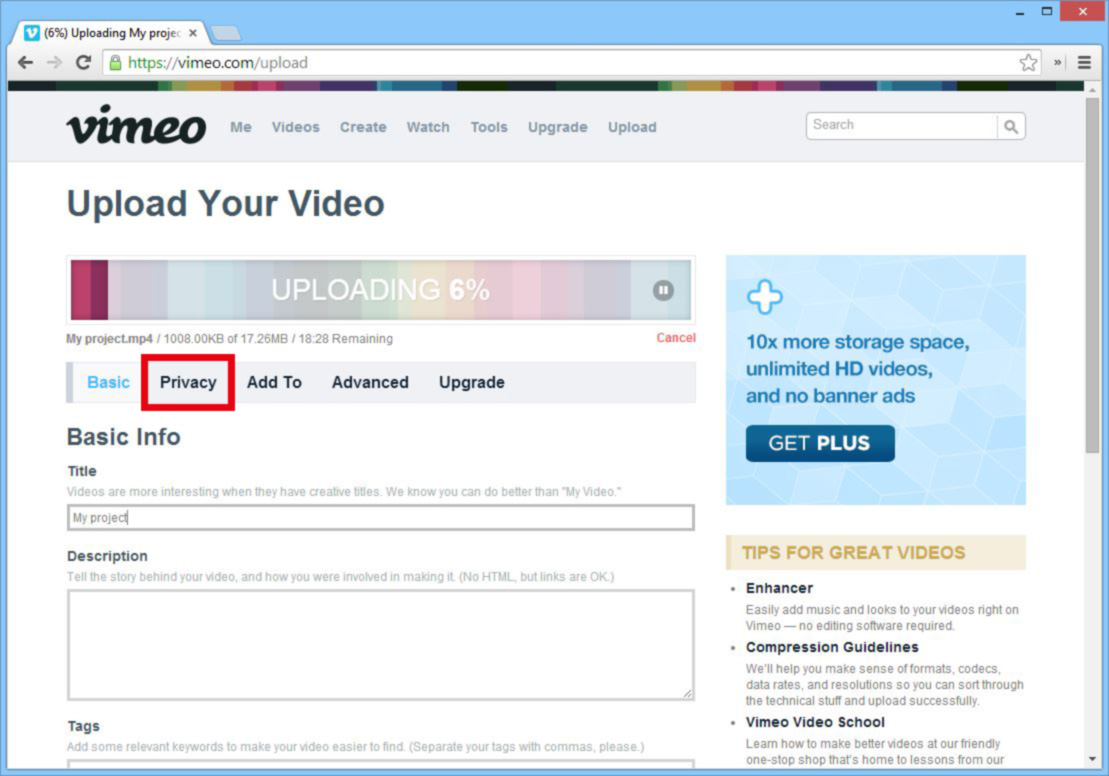This screenshot has height=776, width=1109.
Task: Open the Enhancer tip link
Action: tap(779, 588)
